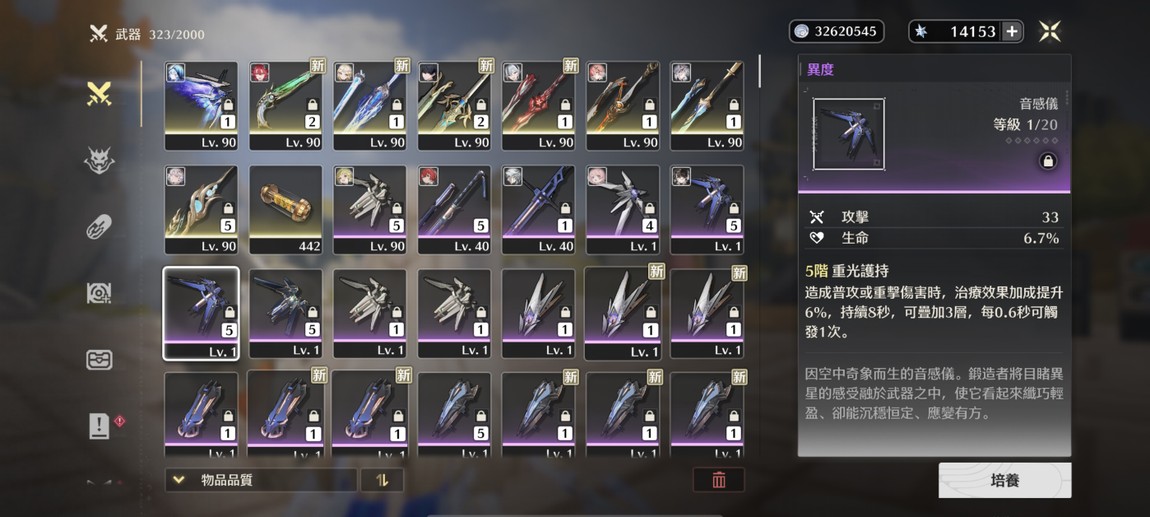
Task: Switch to the echoes demon-mask sidebar tab
Action: coord(99,160)
